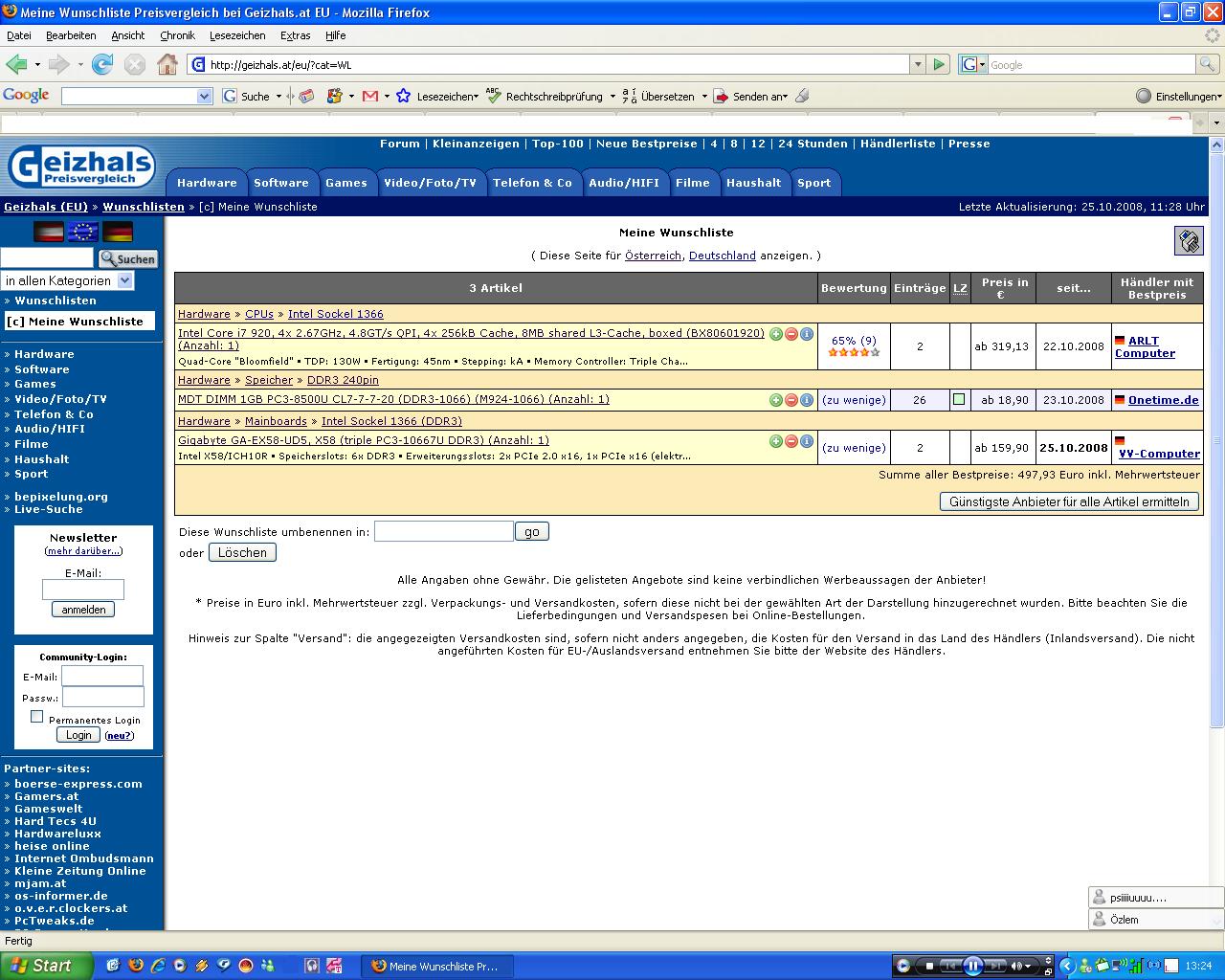Open Gmail icon in Google toolbar
The image size is (1225, 980).
tap(370, 96)
